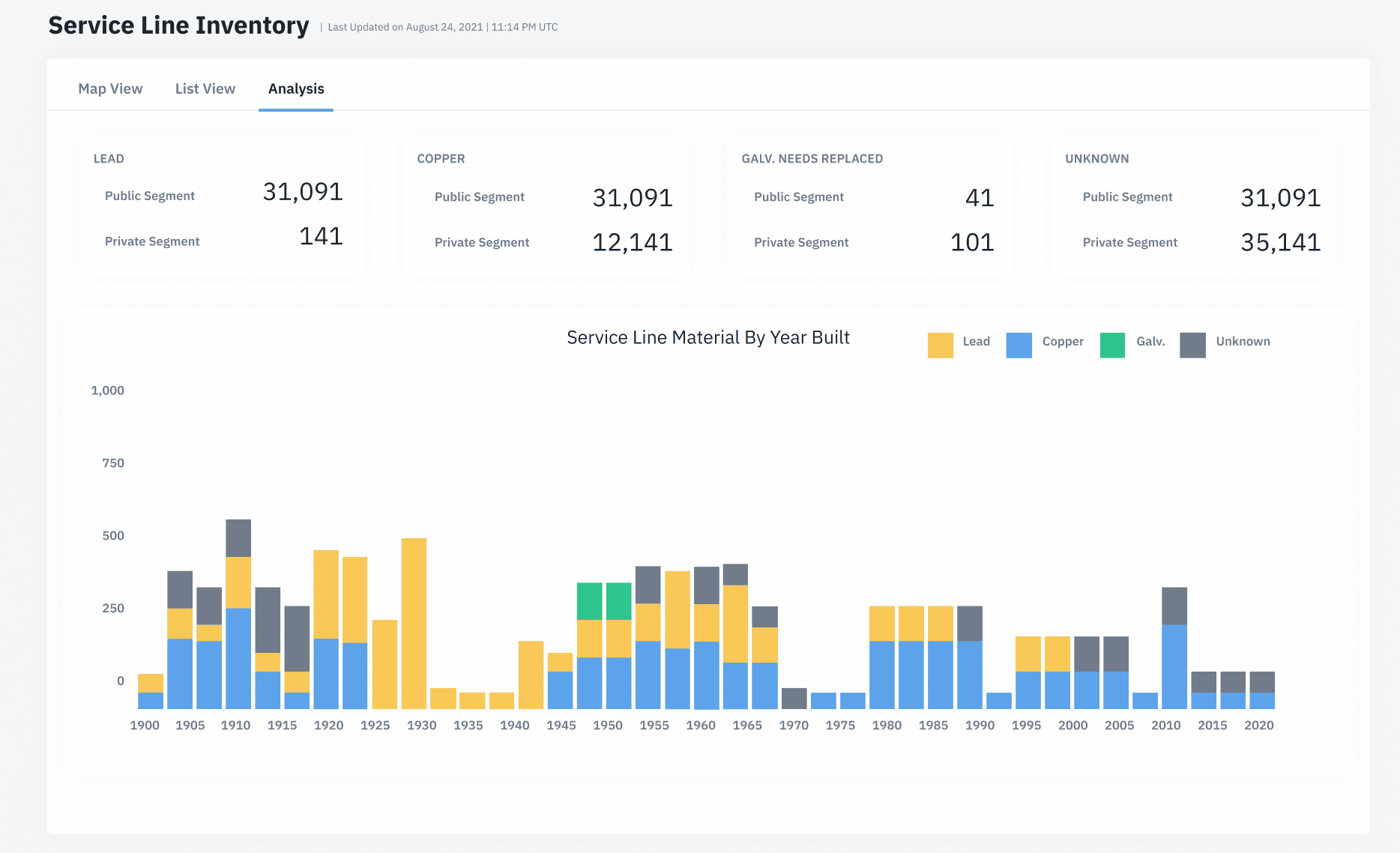Toggle the gray Unknown legend swatch
The image size is (1400, 853).
1192,345
